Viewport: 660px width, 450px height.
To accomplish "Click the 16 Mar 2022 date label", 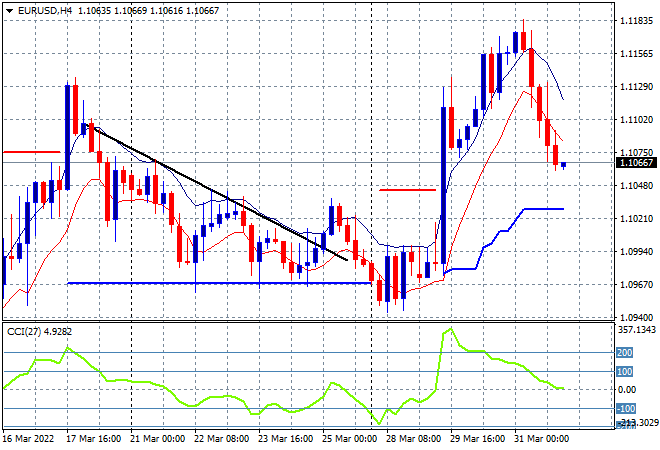I will (x=29, y=439).
